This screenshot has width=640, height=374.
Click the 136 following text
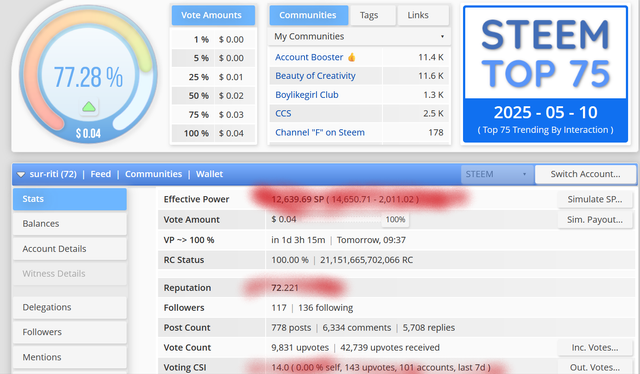tap(325, 308)
